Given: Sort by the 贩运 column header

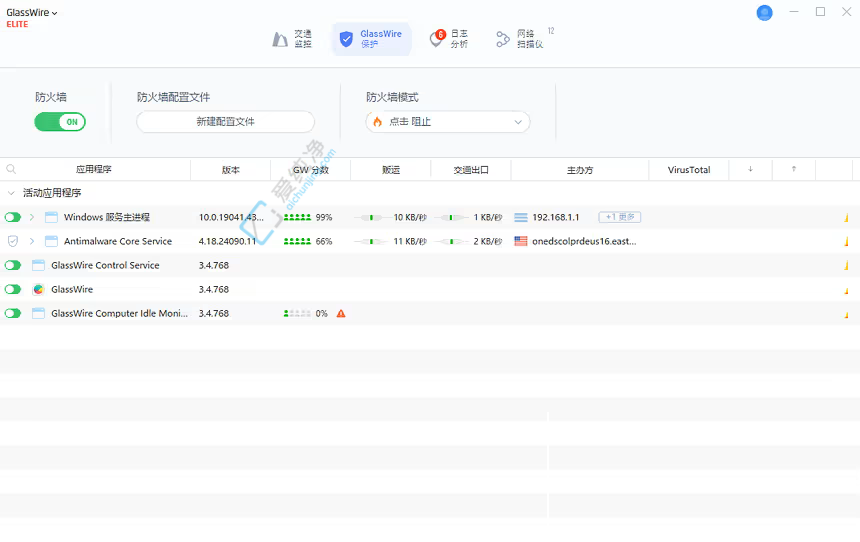Looking at the screenshot, I should click(x=391, y=170).
